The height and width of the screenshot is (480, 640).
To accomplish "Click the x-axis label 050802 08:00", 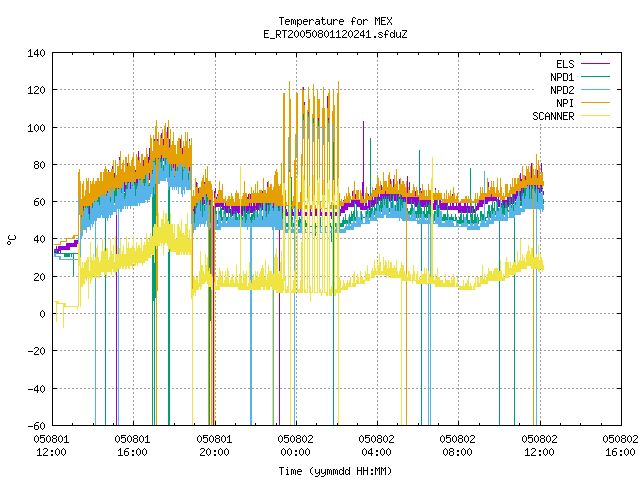I will [458, 446].
